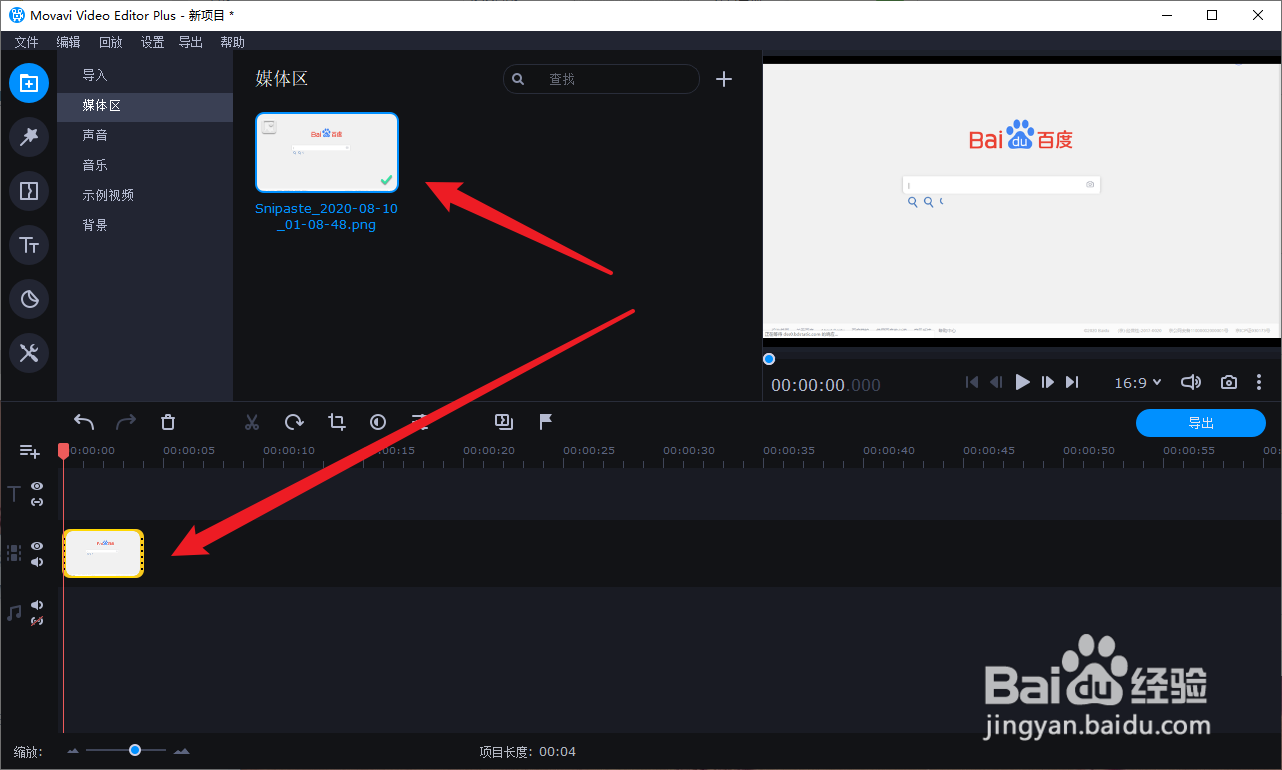Click the timeline zoom slider handle

pos(134,750)
